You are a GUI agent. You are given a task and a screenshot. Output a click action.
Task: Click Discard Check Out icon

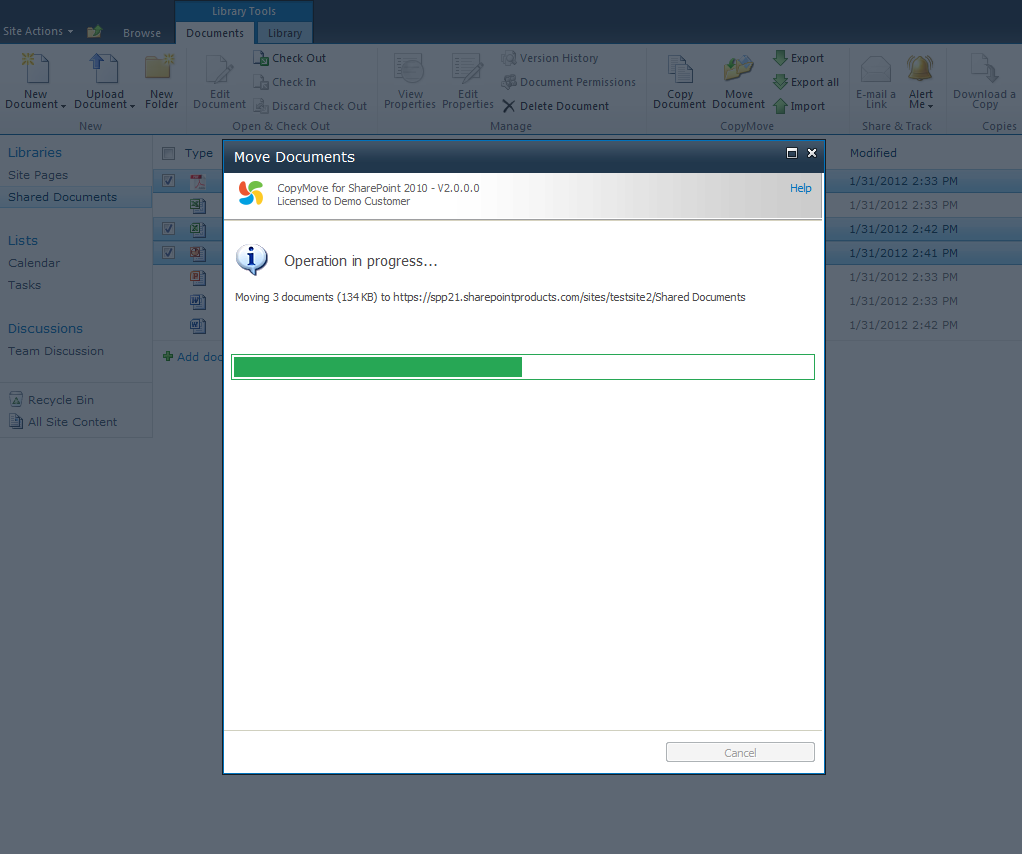point(261,106)
